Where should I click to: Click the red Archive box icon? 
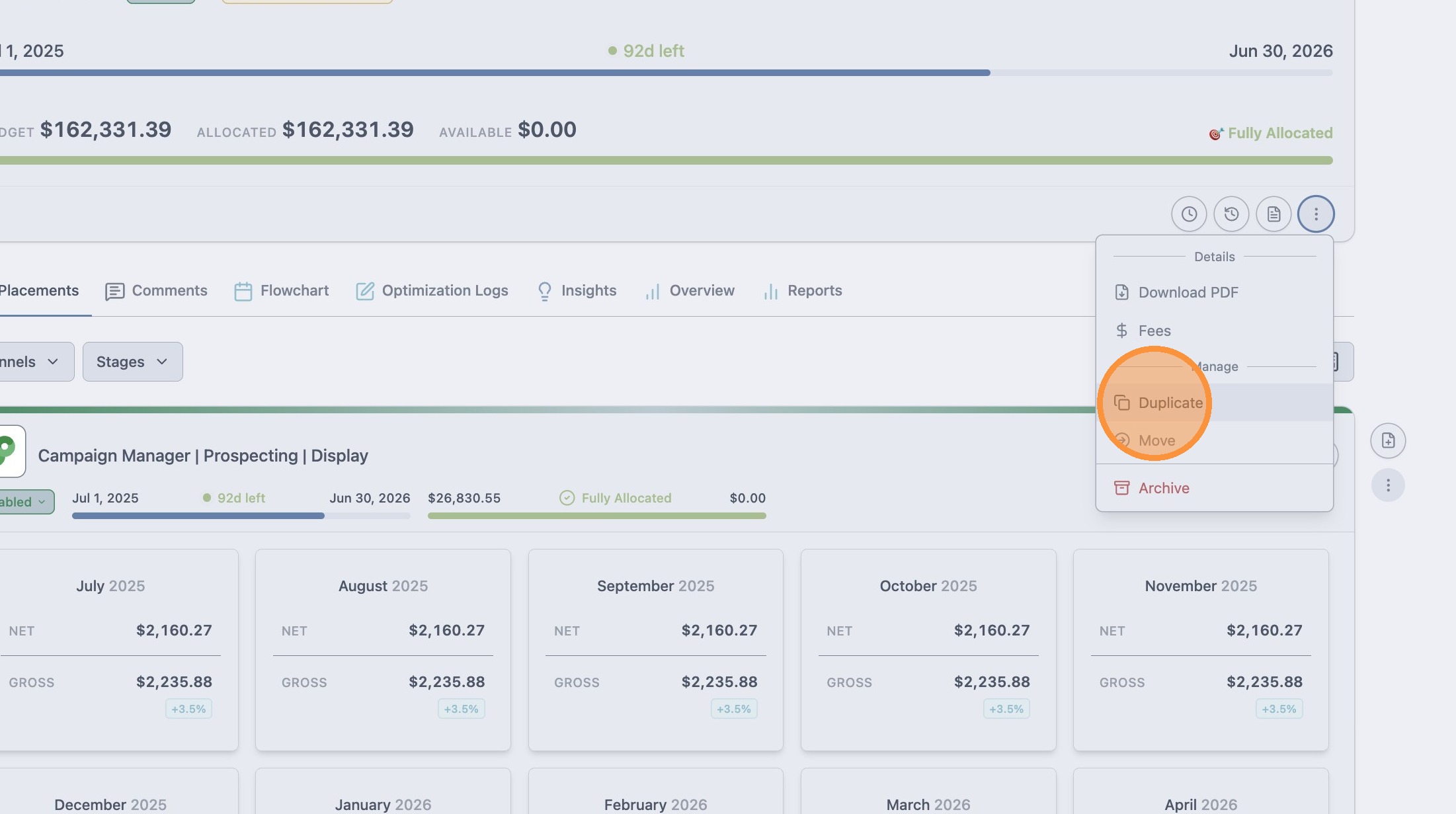(1122, 488)
